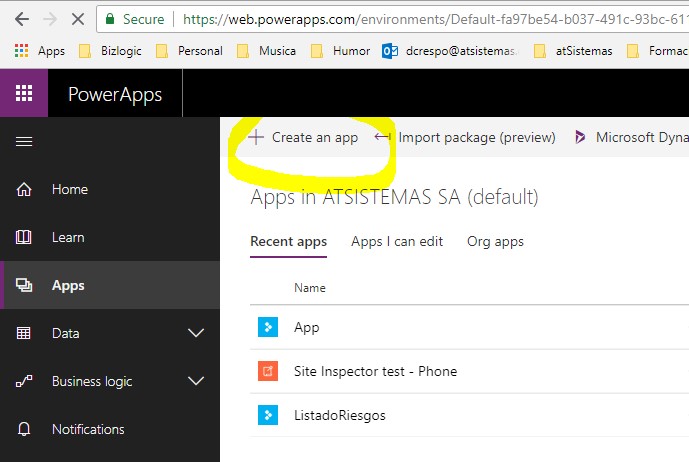The width and height of the screenshot is (689, 462).
Task: Expand the Data section chevron
Action: click(196, 333)
